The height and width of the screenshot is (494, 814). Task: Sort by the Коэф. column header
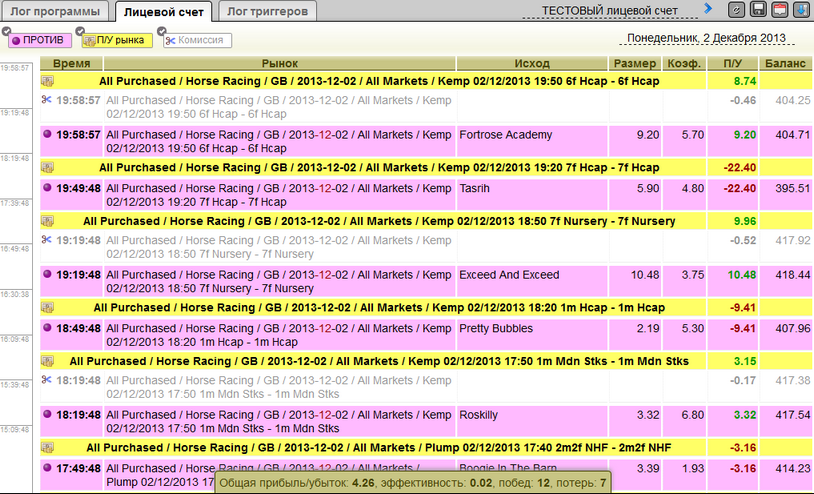coord(684,63)
